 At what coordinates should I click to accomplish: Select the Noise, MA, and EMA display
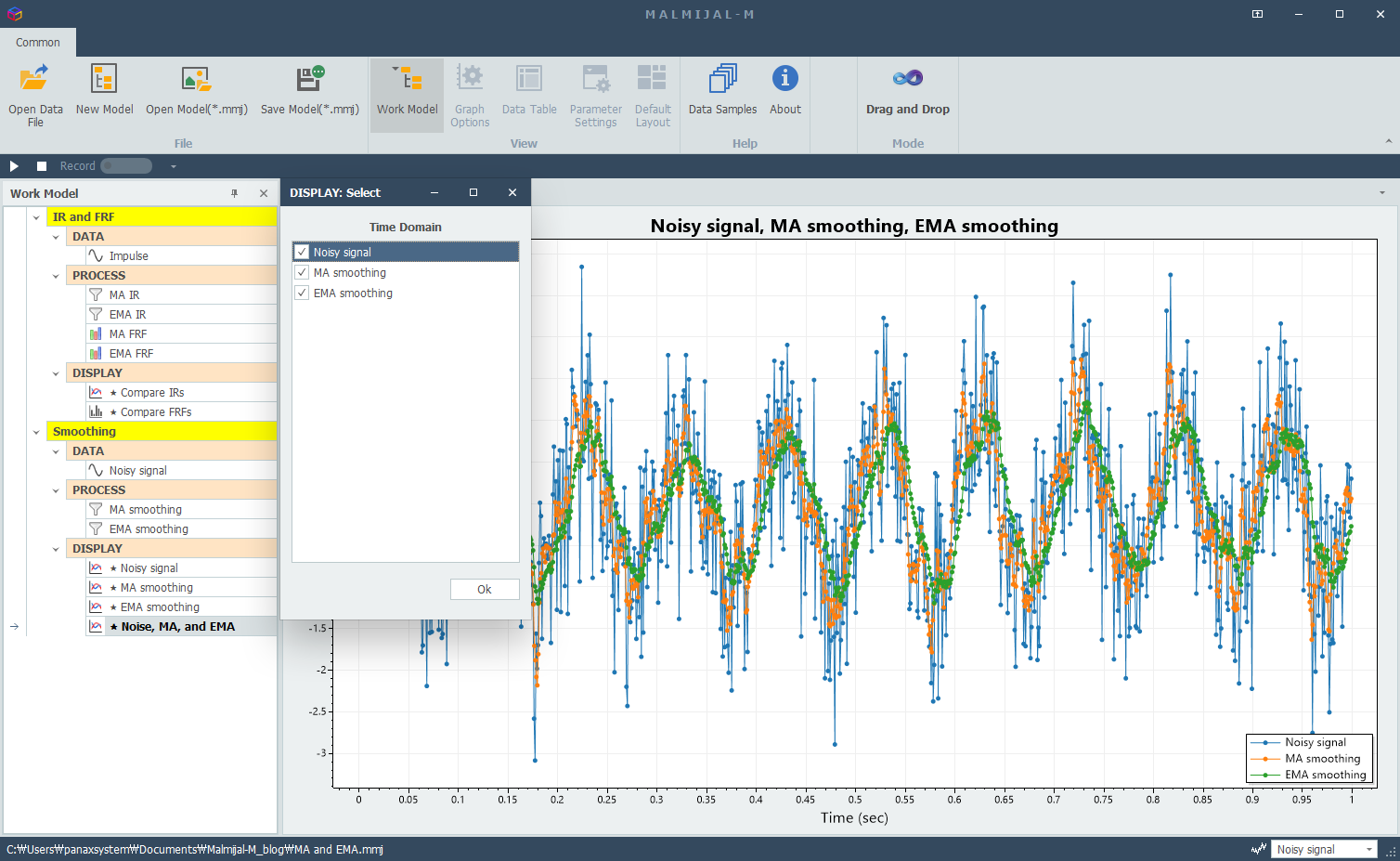[x=181, y=626]
